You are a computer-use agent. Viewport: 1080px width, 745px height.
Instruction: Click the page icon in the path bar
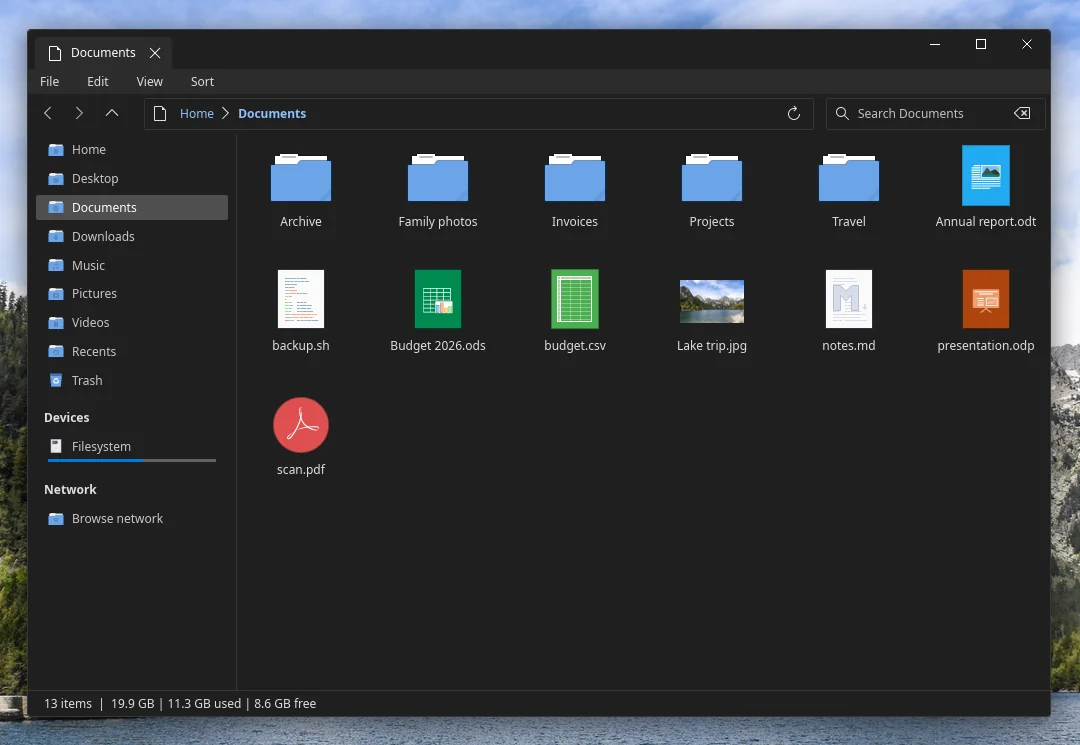[x=160, y=113]
